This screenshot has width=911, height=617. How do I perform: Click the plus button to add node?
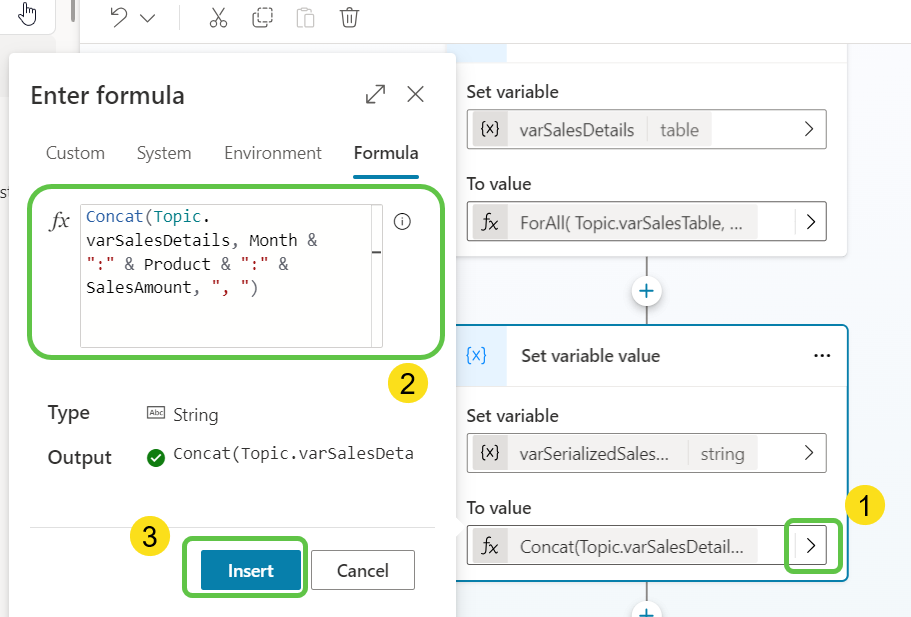[647, 290]
